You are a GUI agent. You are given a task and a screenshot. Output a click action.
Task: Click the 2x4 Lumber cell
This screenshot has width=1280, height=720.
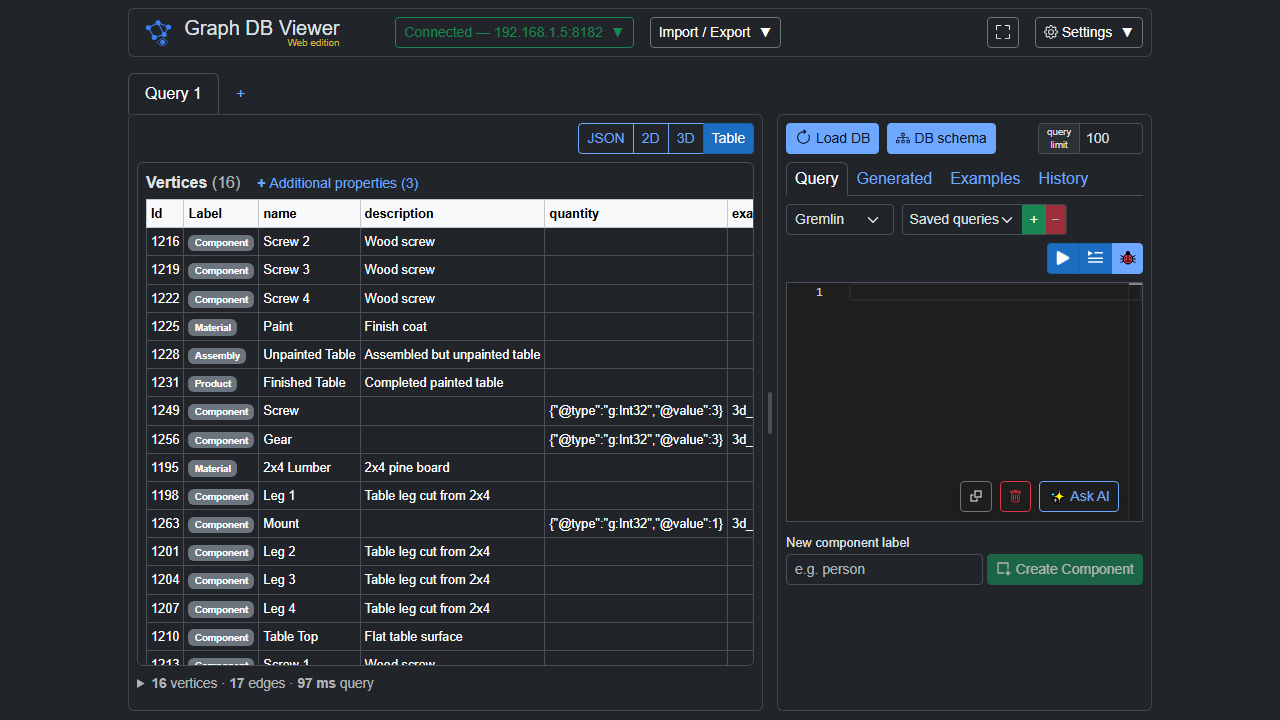[309, 467]
